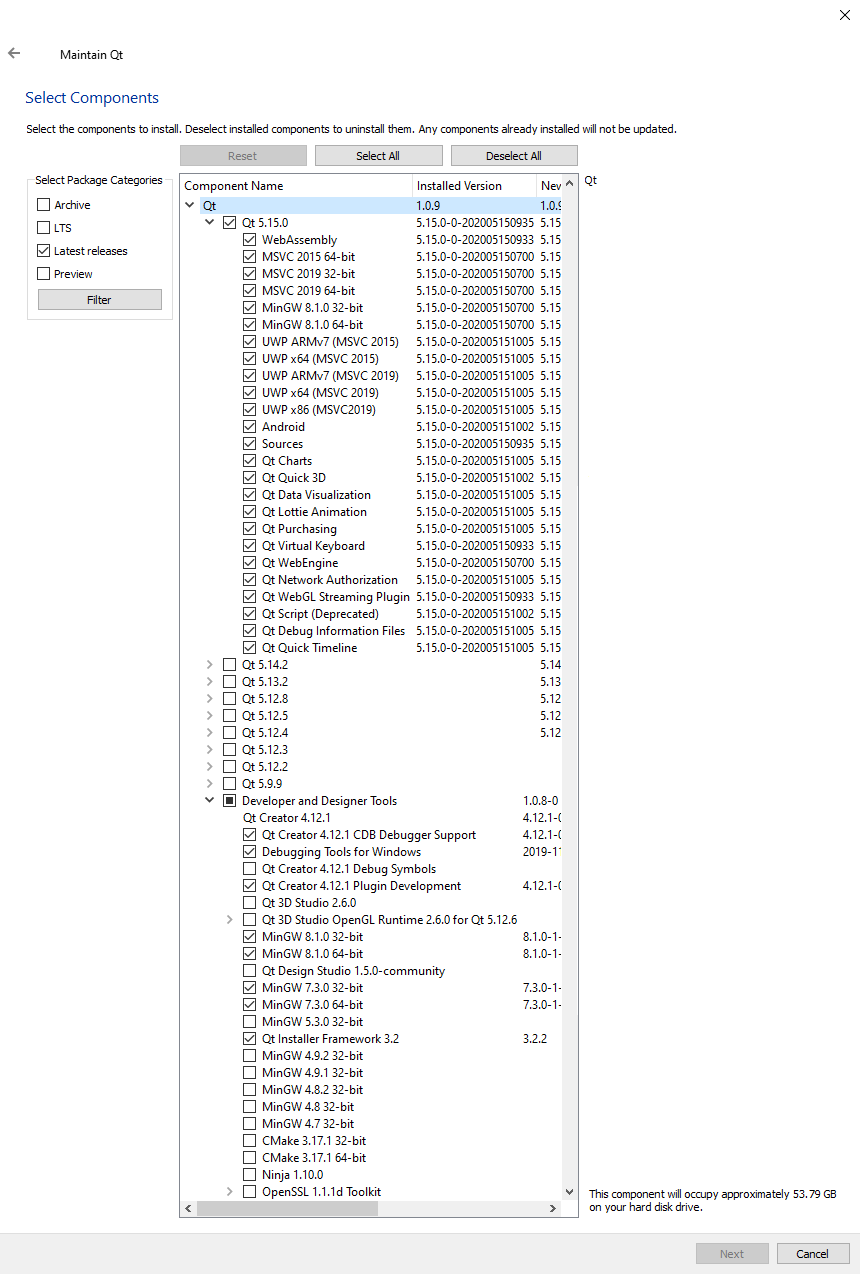Screen dimensions: 861x1274
Task: Enable the LTS category checkbox
Action: [x=43, y=227]
